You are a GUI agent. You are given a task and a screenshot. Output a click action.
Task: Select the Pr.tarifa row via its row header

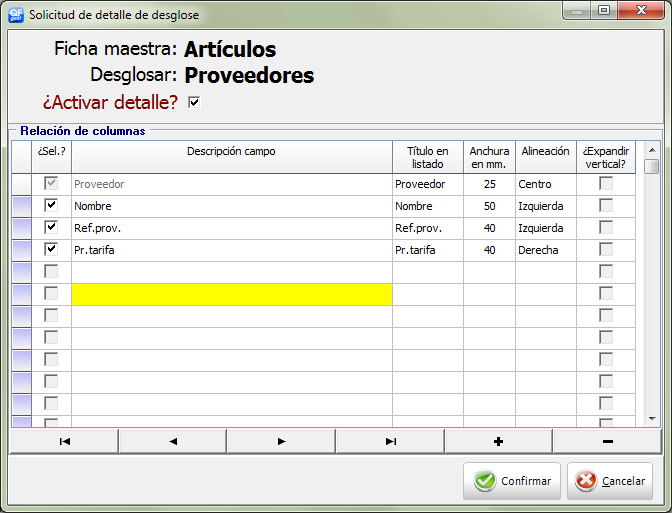coord(21,250)
